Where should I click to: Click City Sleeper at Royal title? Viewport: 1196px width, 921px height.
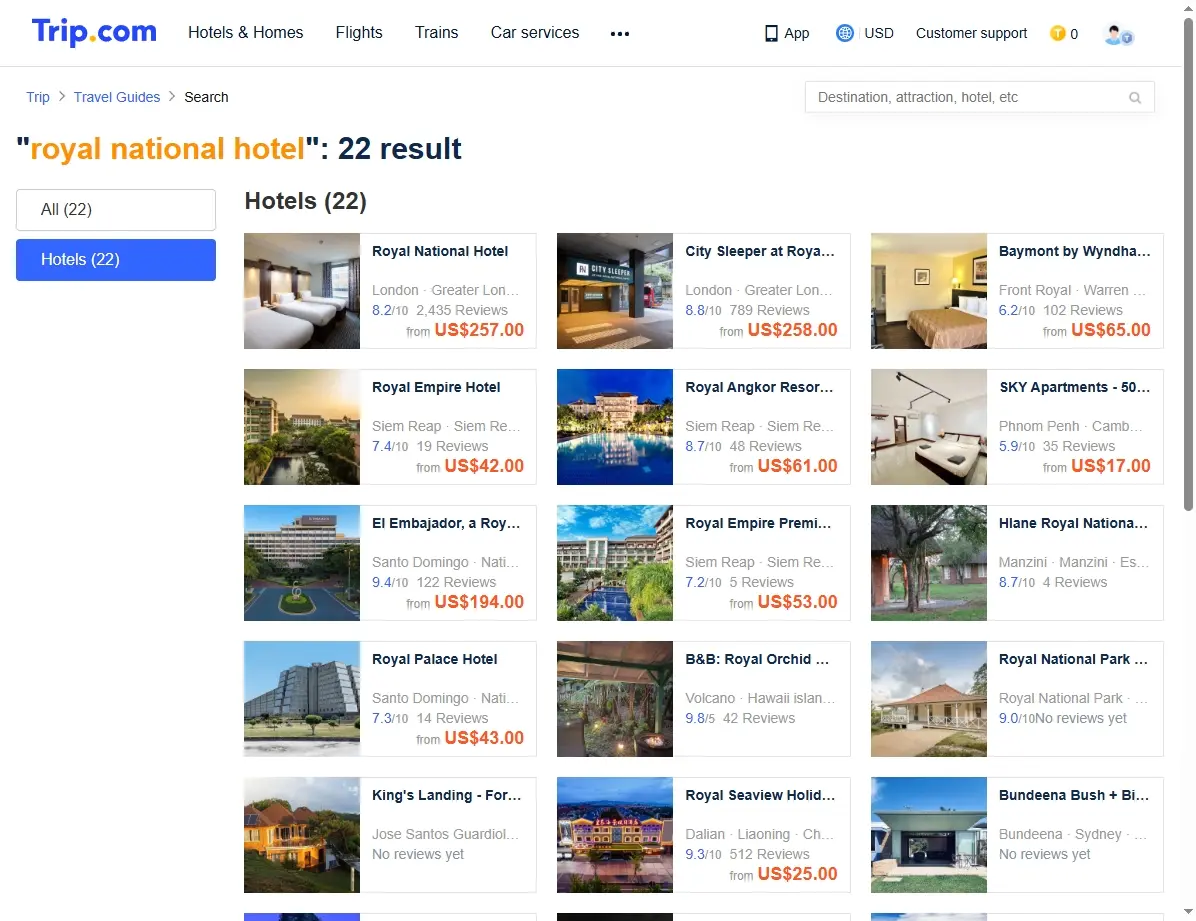[x=760, y=251]
